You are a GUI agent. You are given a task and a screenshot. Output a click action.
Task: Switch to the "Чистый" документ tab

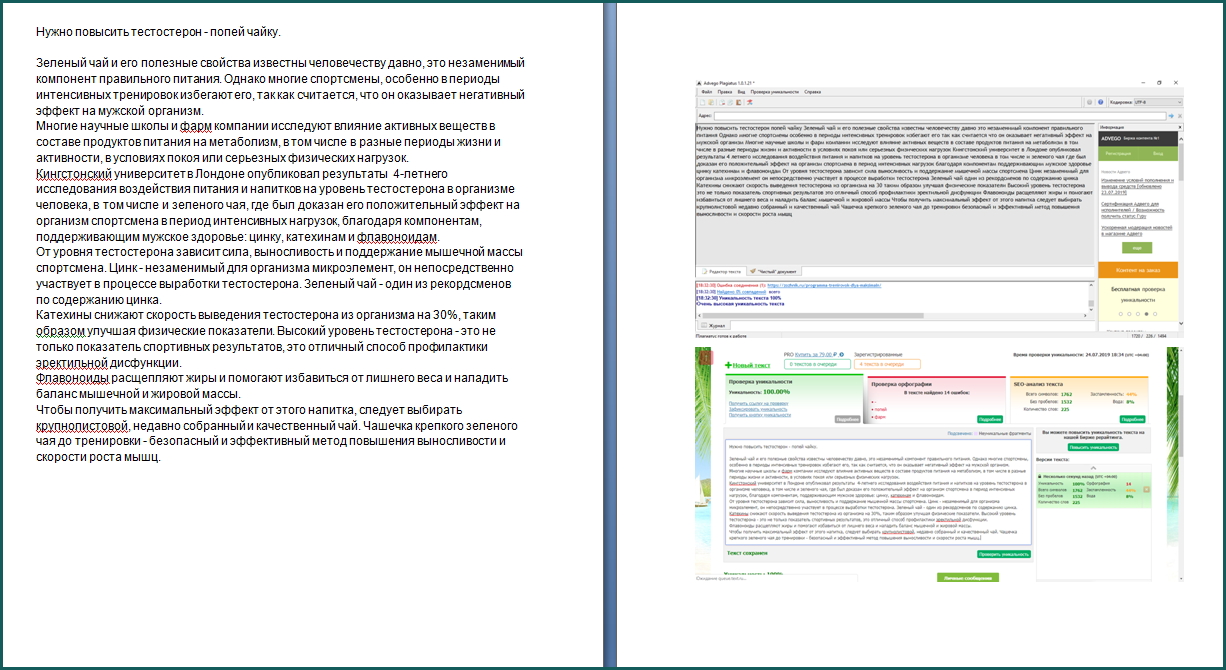tap(773, 271)
